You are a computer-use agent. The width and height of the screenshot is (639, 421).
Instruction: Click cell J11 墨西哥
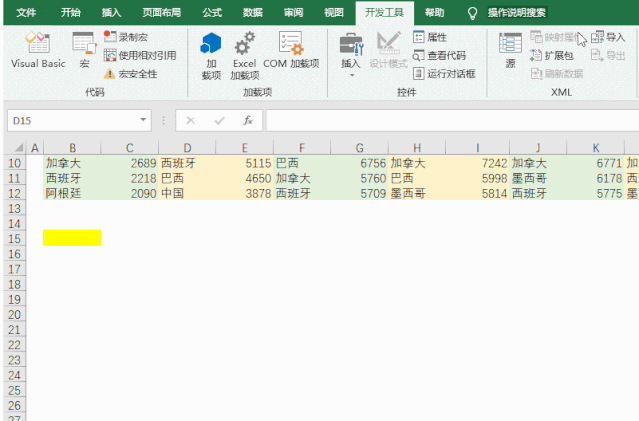[538, 178]
